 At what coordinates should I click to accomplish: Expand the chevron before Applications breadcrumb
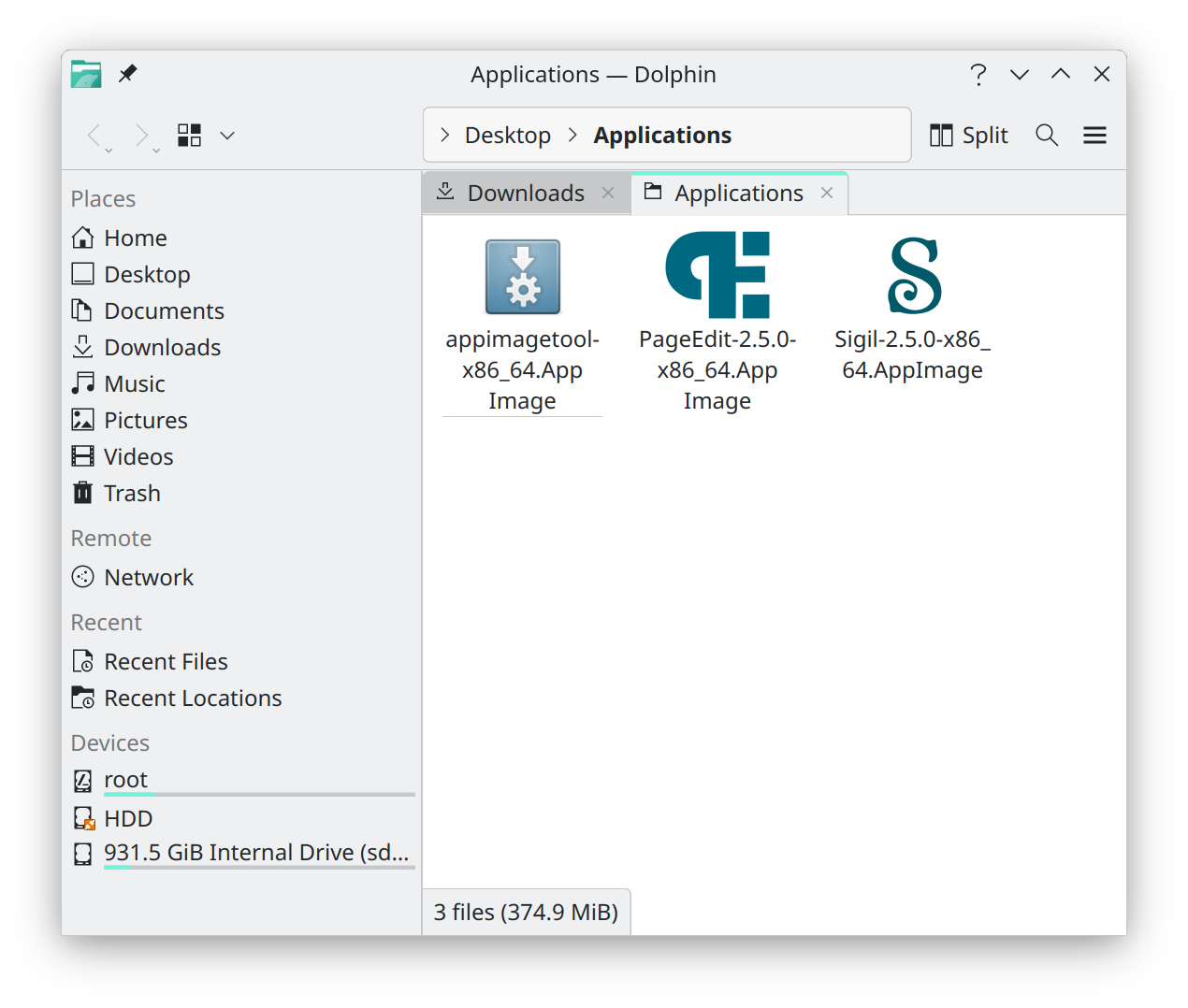point(572,136)
